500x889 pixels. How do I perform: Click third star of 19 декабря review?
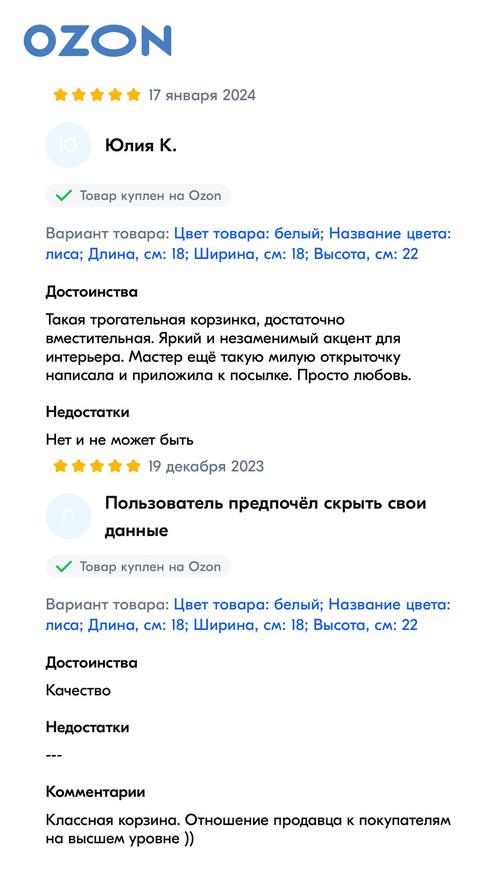(97, 466)
